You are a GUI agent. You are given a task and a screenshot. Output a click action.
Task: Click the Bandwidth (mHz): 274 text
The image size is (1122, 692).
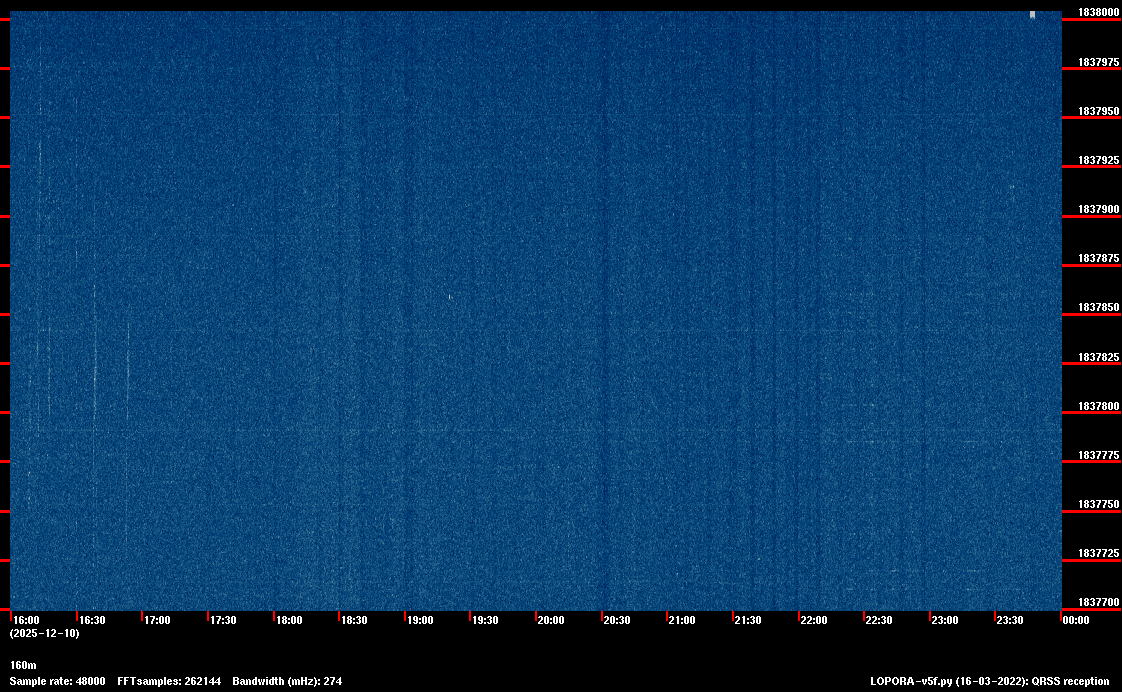pos(287,681)
